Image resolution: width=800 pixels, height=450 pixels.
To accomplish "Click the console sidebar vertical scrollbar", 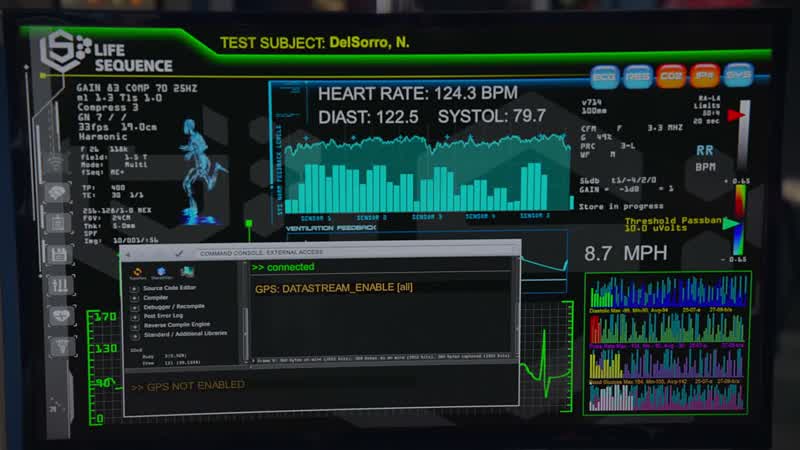I will (x=245, y=312).
